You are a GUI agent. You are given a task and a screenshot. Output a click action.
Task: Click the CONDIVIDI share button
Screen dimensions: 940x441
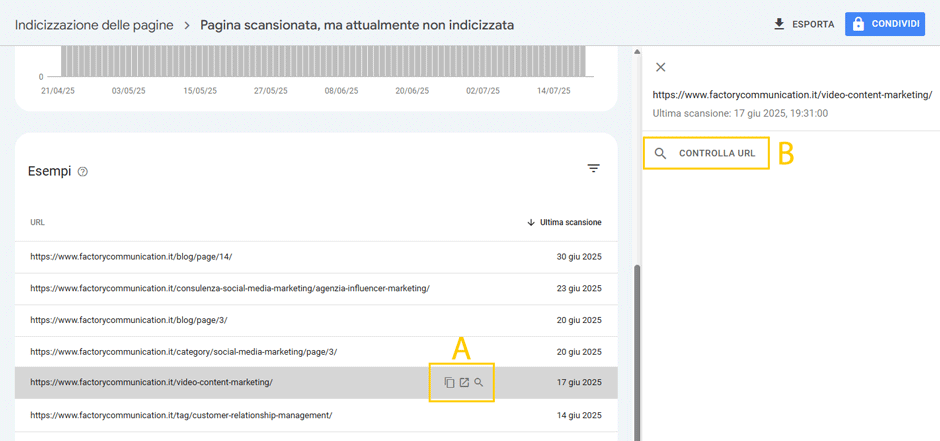pyautogui.click(x=885, y=25)
